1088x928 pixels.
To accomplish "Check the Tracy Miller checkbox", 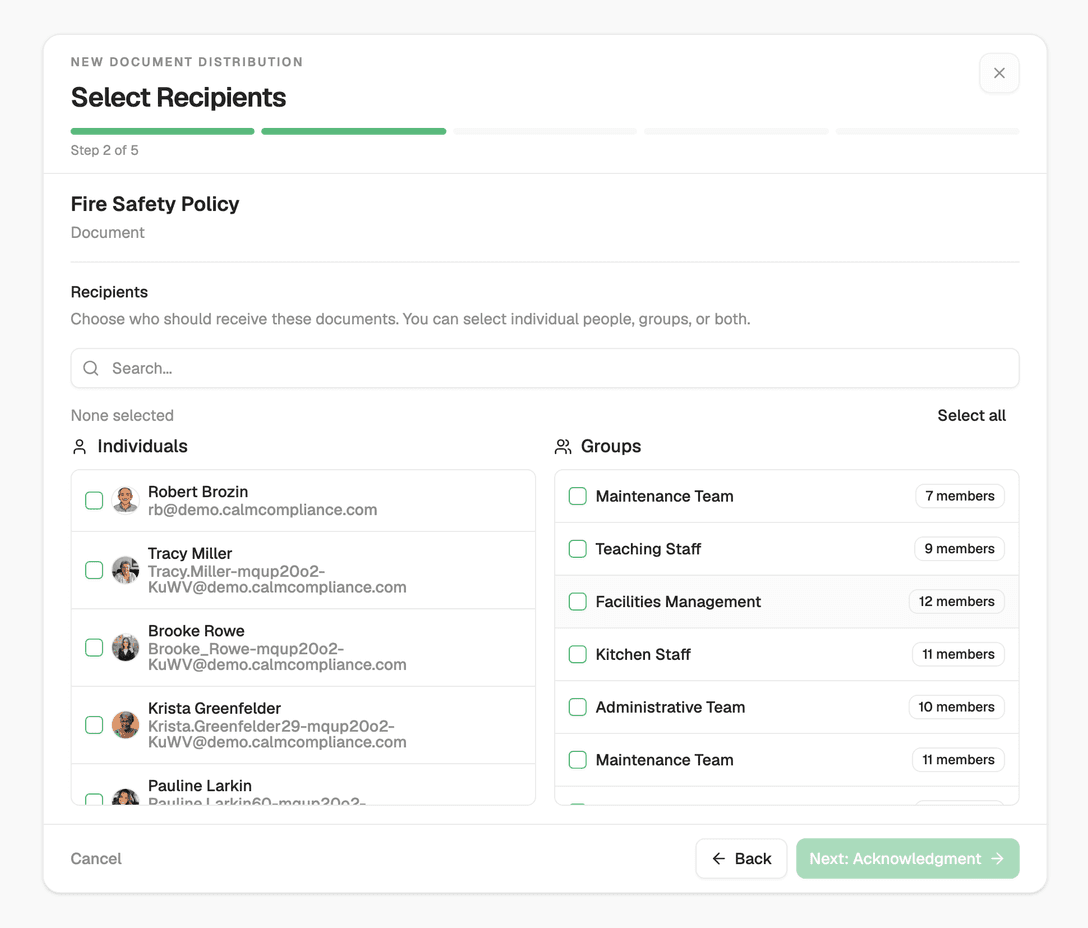I will (x=94, y=570).
